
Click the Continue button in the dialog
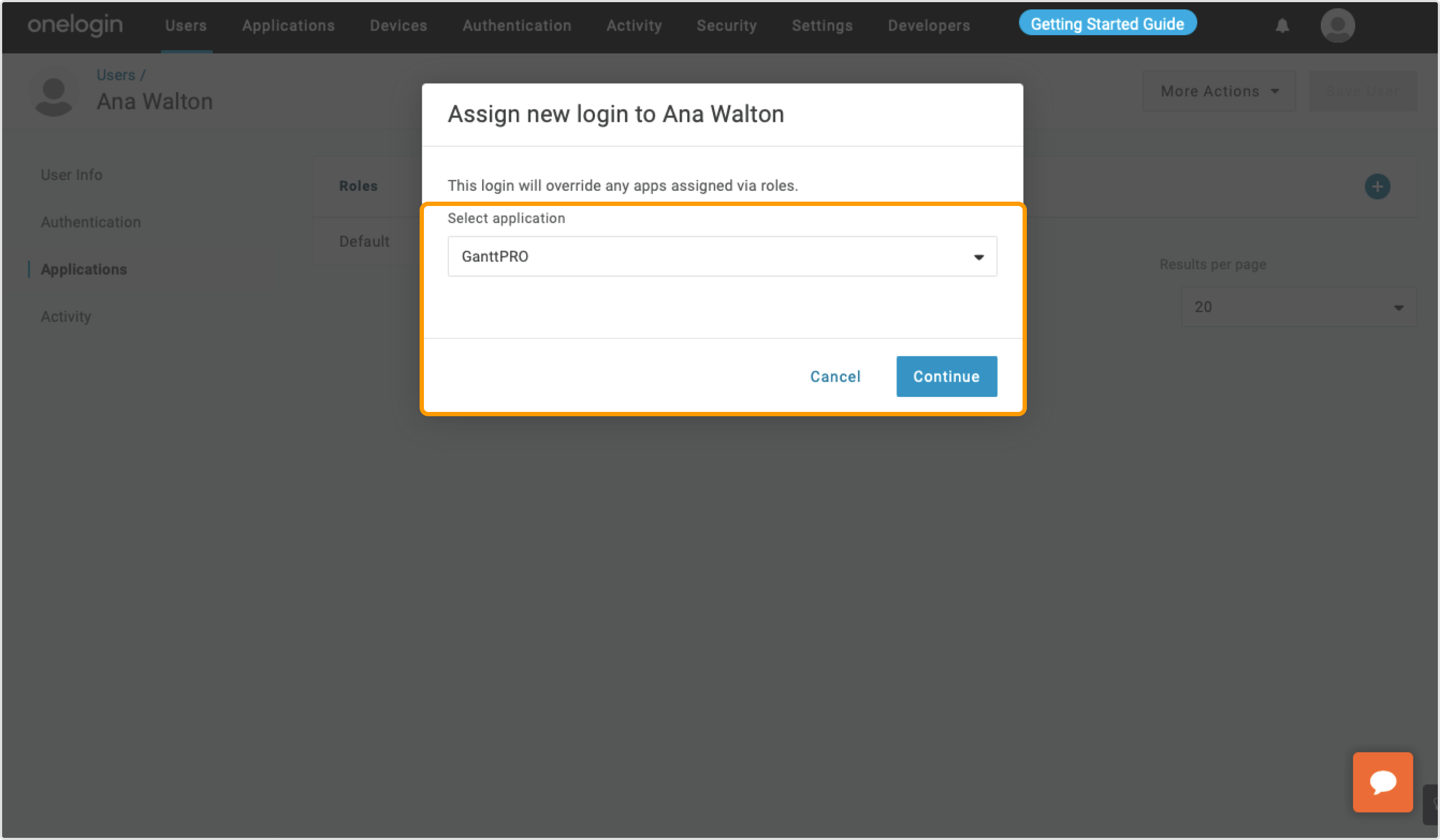pyautogui.click(x=947, y=376)
